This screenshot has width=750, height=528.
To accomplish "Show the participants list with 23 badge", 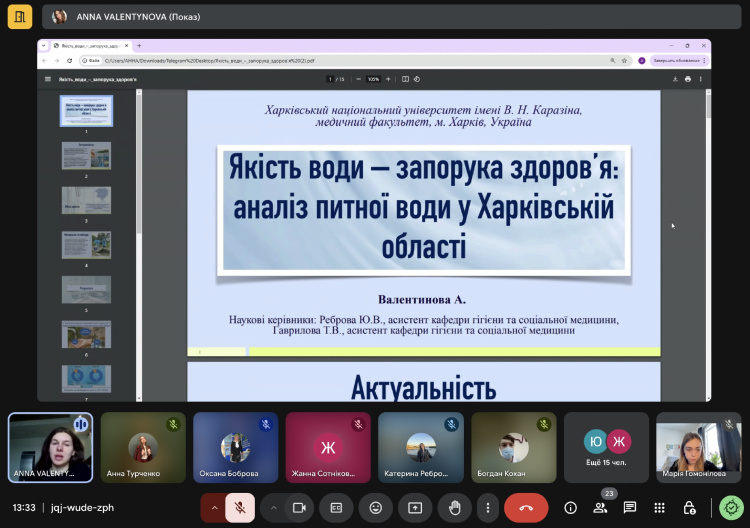I will pos(600,508).
